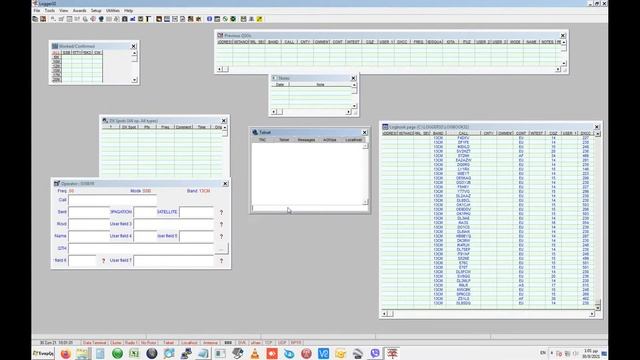Switch to TNC tab in Telnet window
The height and width of the screenshot is (360, 640).
[262, 140]
